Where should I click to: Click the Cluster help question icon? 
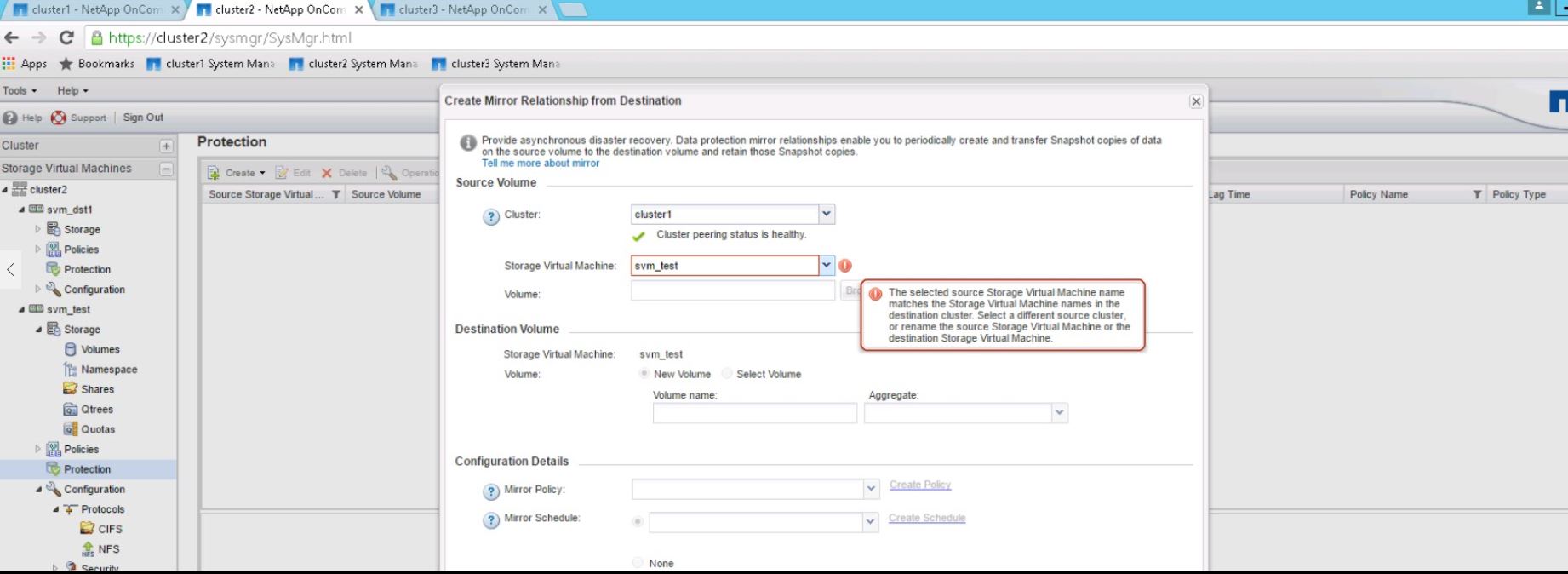click(491, 216)
